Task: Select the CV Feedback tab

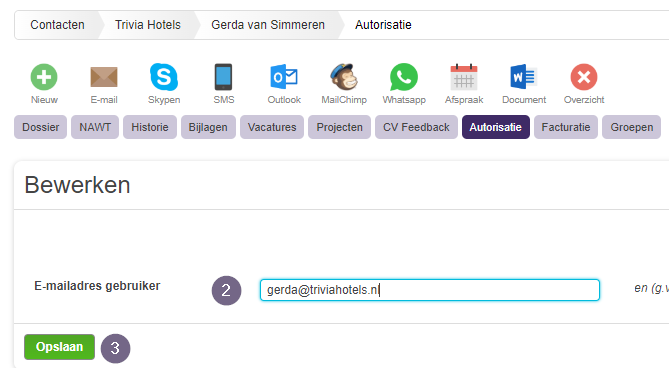Action: tap(416, 127)
